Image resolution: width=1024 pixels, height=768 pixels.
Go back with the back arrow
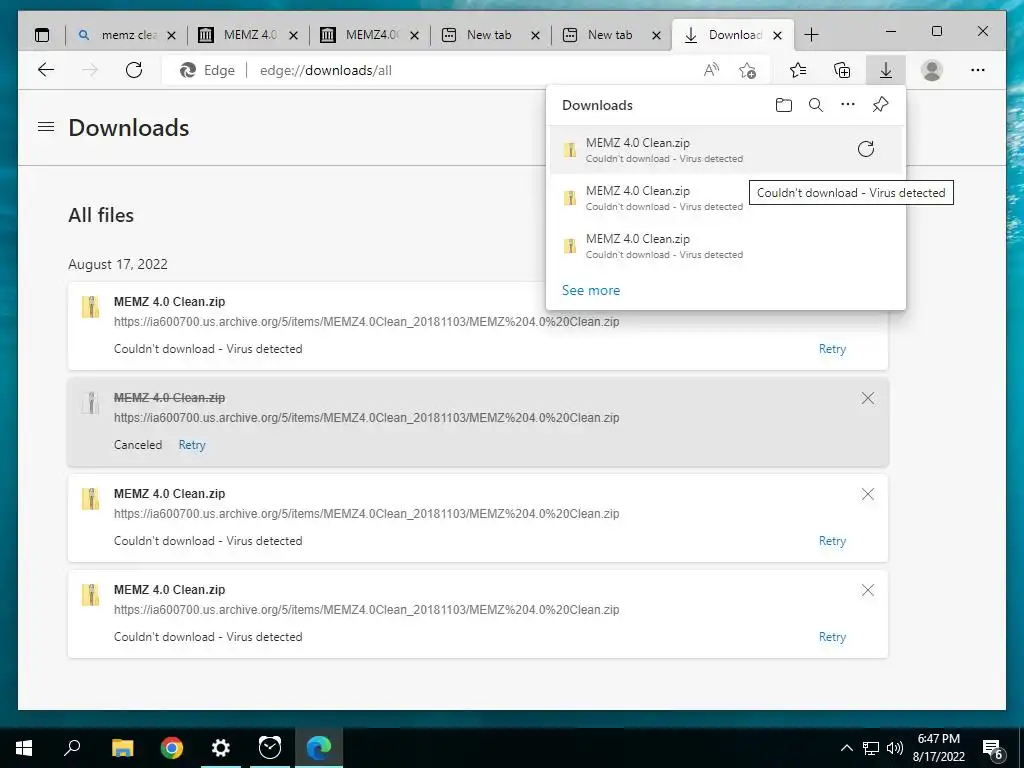point(46,70)
